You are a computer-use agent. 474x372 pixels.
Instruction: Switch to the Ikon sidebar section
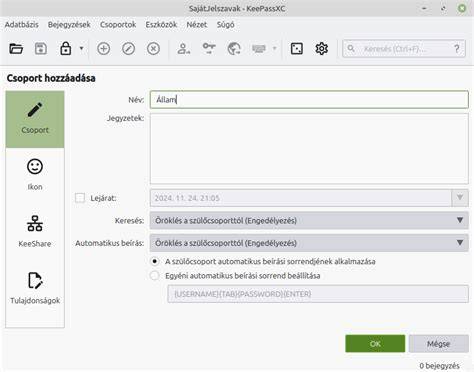click(x=35, y=175)
